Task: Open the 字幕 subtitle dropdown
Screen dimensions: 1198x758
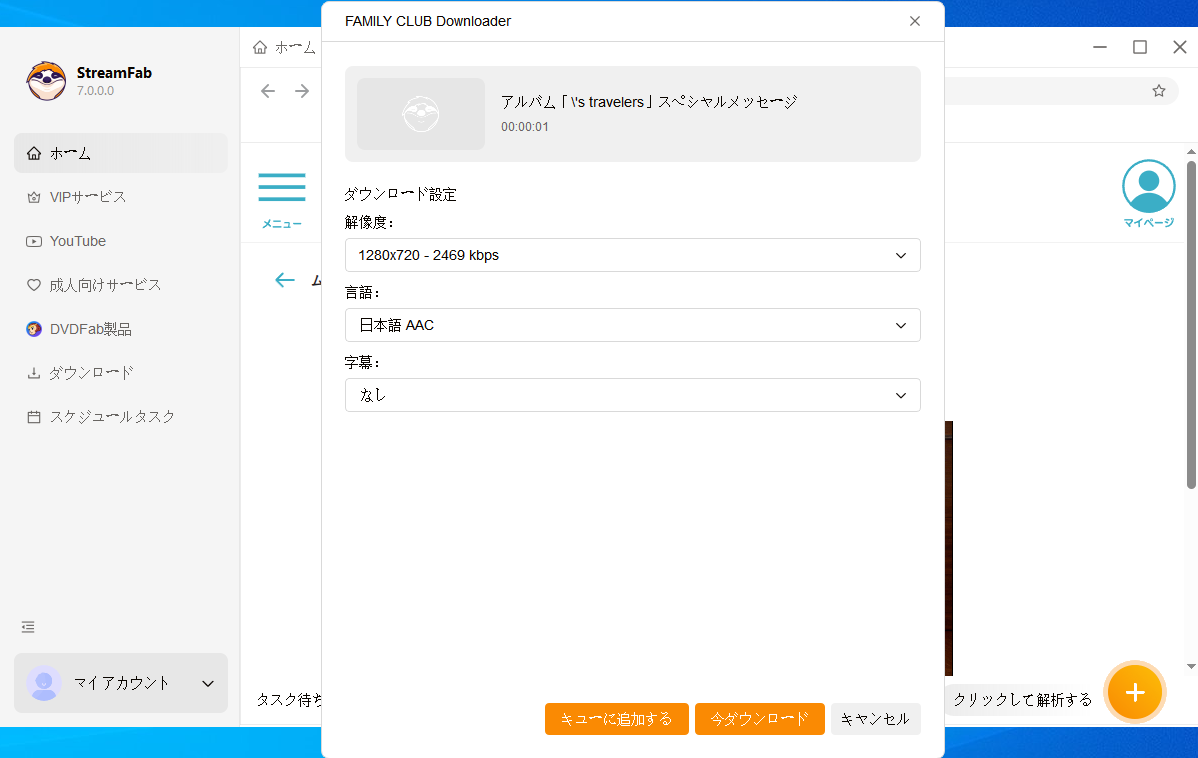Action: 632,395
